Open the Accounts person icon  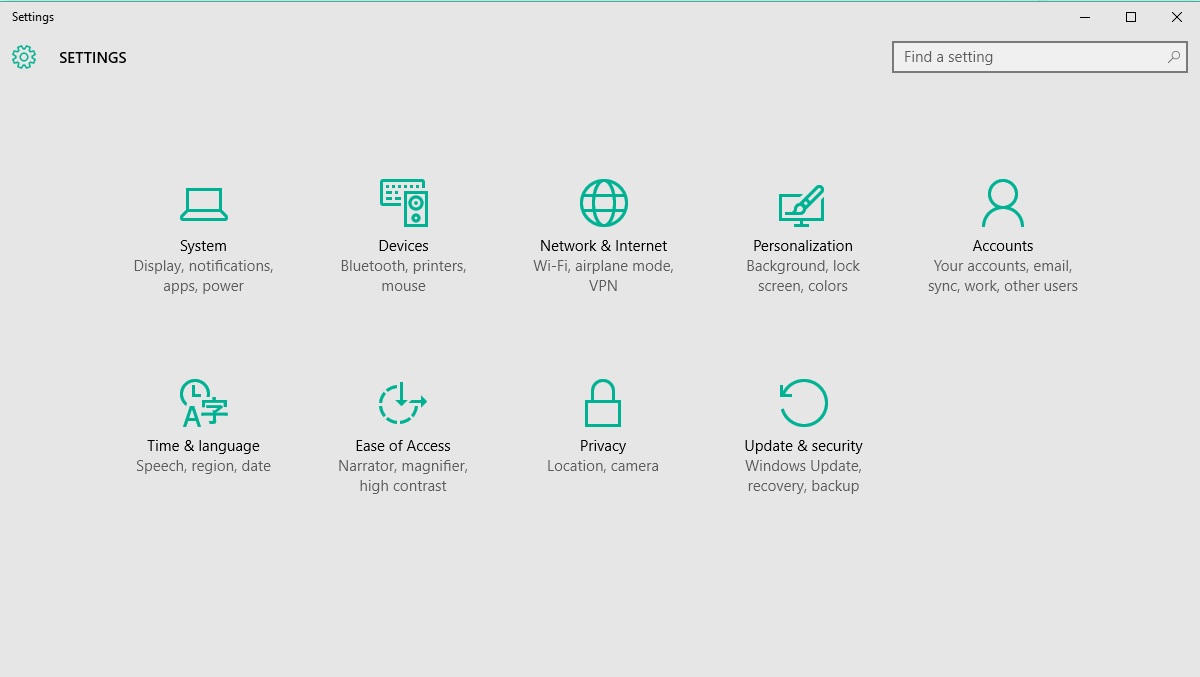click(1003, 203)
